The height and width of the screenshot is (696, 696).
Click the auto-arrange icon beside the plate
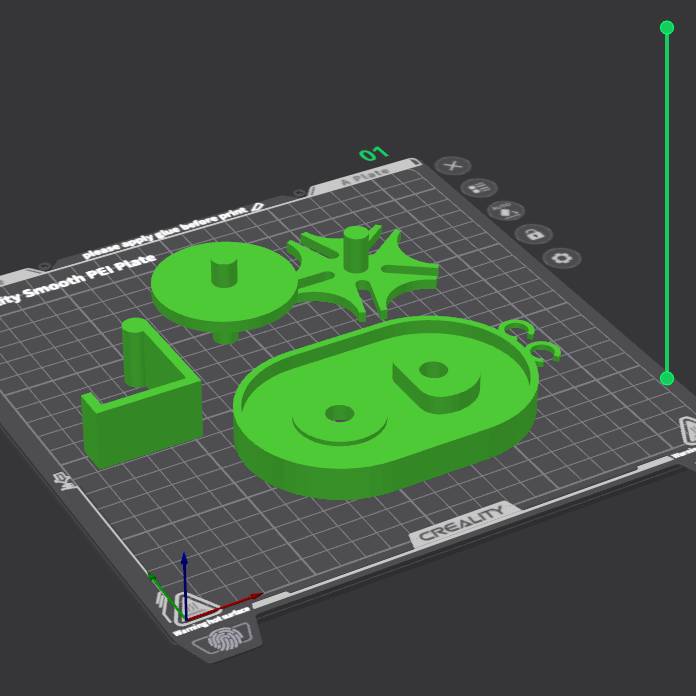tap(506, 210)
